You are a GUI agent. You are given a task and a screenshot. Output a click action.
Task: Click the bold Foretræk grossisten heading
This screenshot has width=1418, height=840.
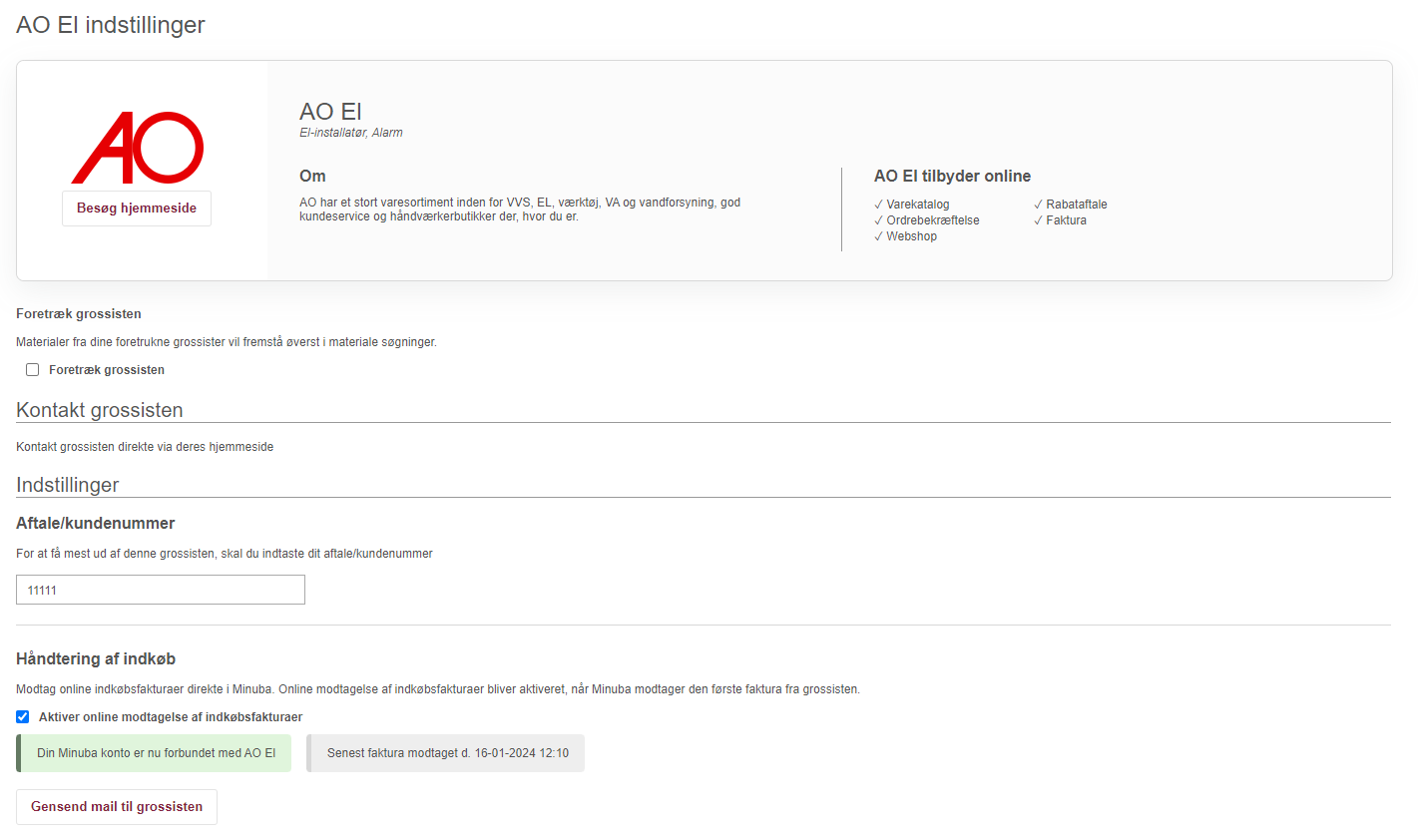(x=79, y=314)
